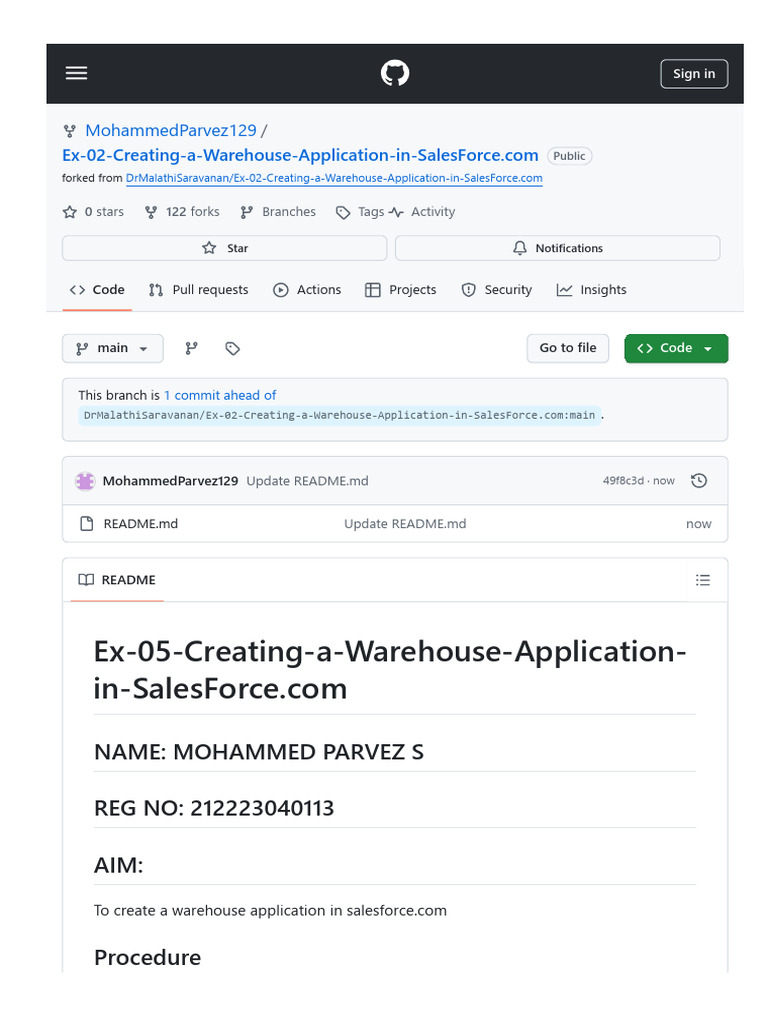Switch to the Pull requests tab
The image size is (768, 1024).
point(199,290)
